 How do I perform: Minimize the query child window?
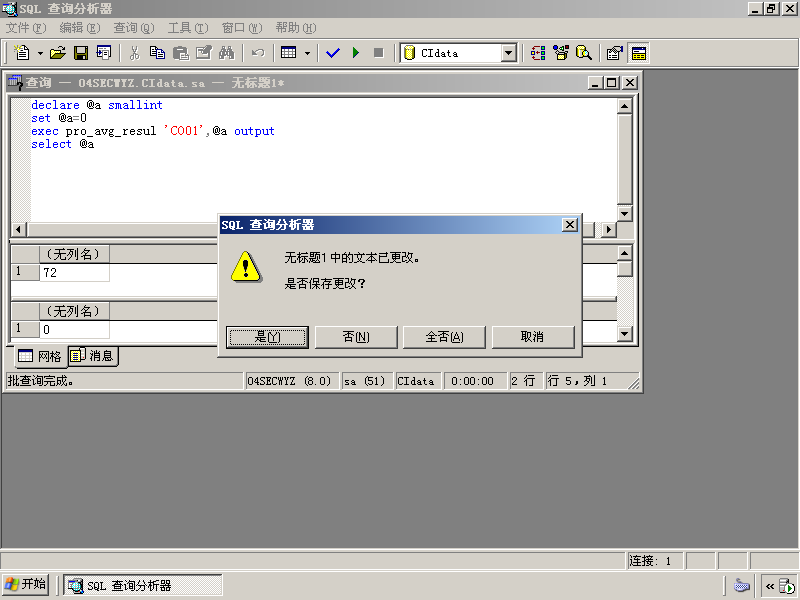point(595,83)
